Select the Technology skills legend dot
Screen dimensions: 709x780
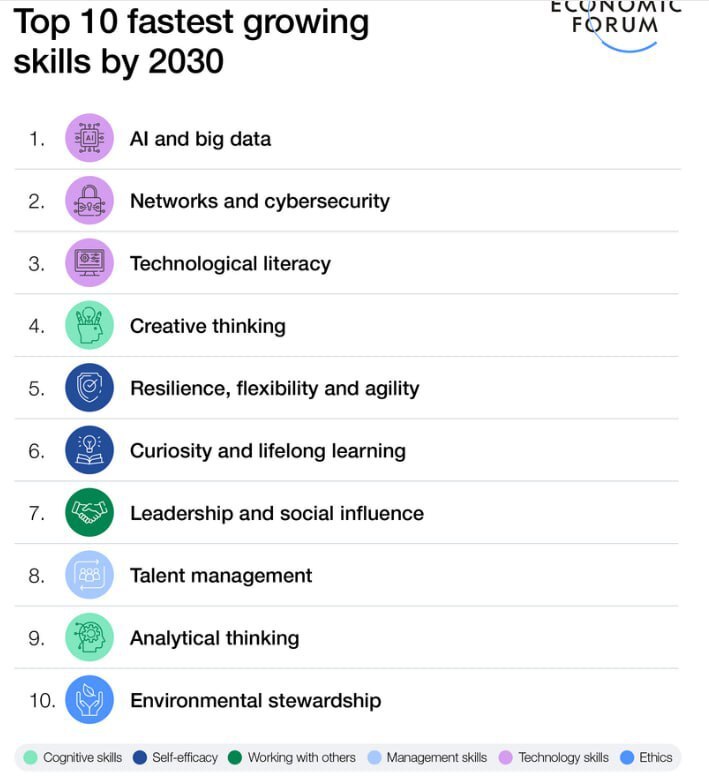point(506,758)
